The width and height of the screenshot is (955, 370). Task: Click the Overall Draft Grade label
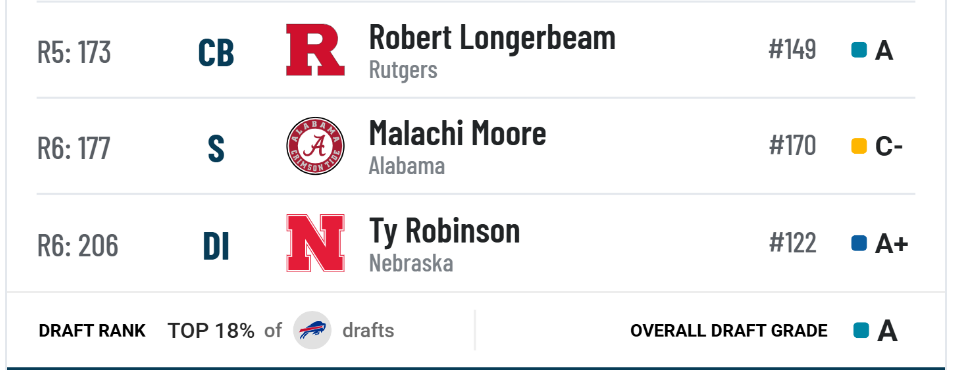[x=728, y=331]
